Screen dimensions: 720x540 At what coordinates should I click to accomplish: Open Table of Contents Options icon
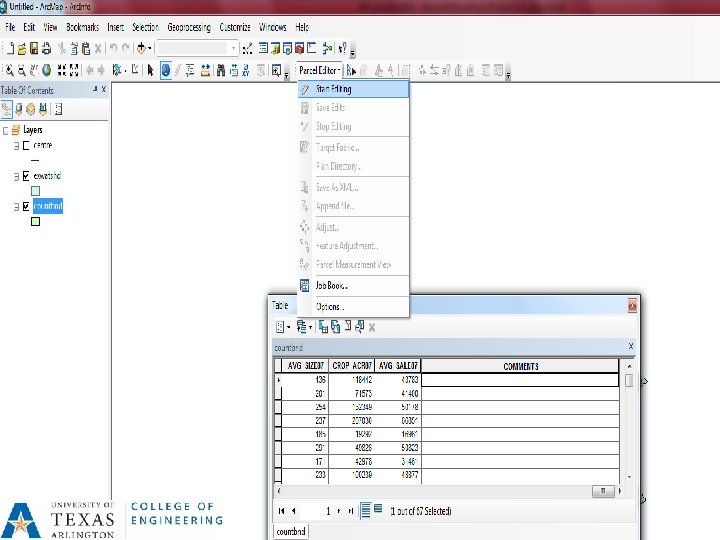click(58, 109)
